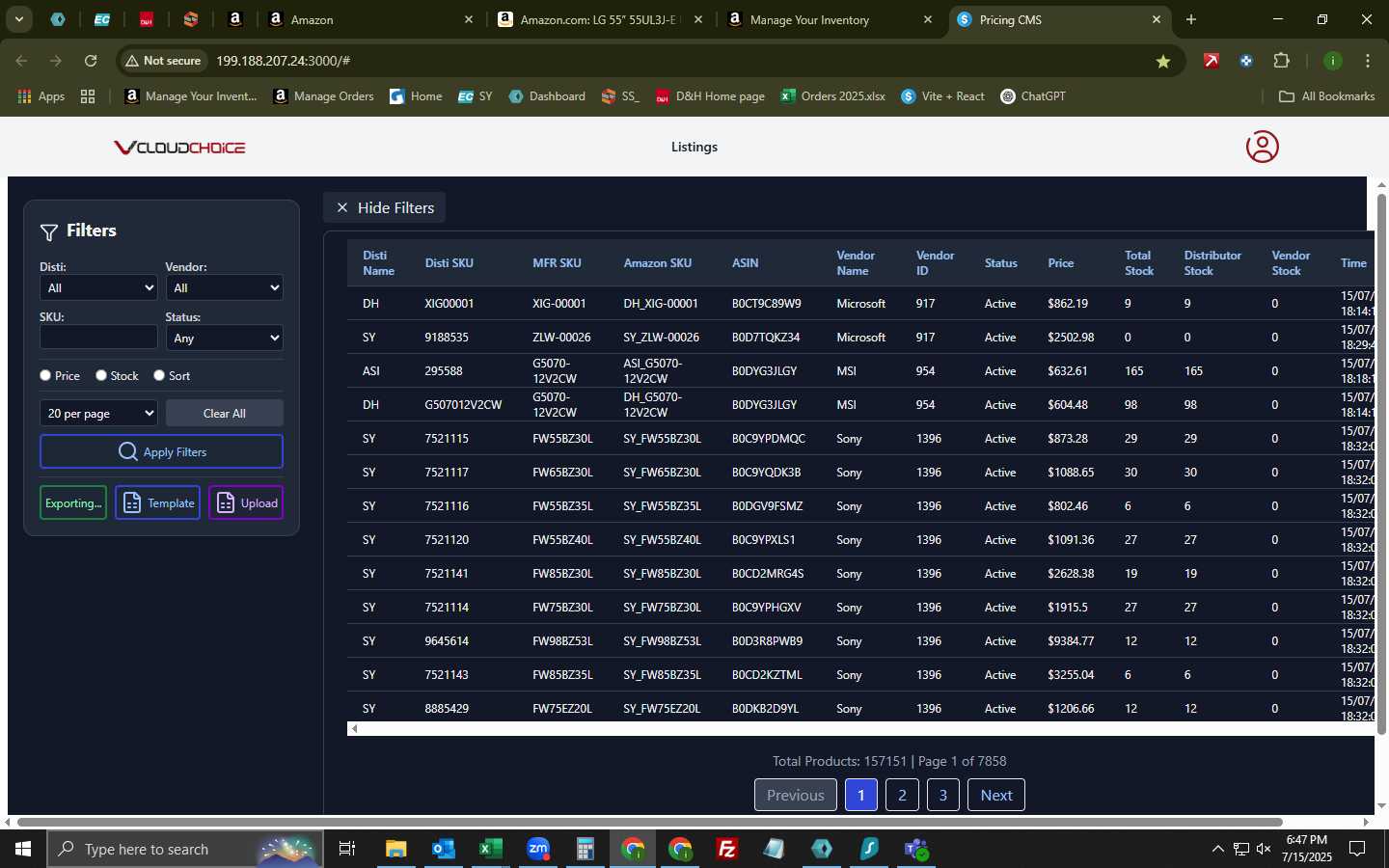
Task: Go to page 2
Action: click(902, 795)
